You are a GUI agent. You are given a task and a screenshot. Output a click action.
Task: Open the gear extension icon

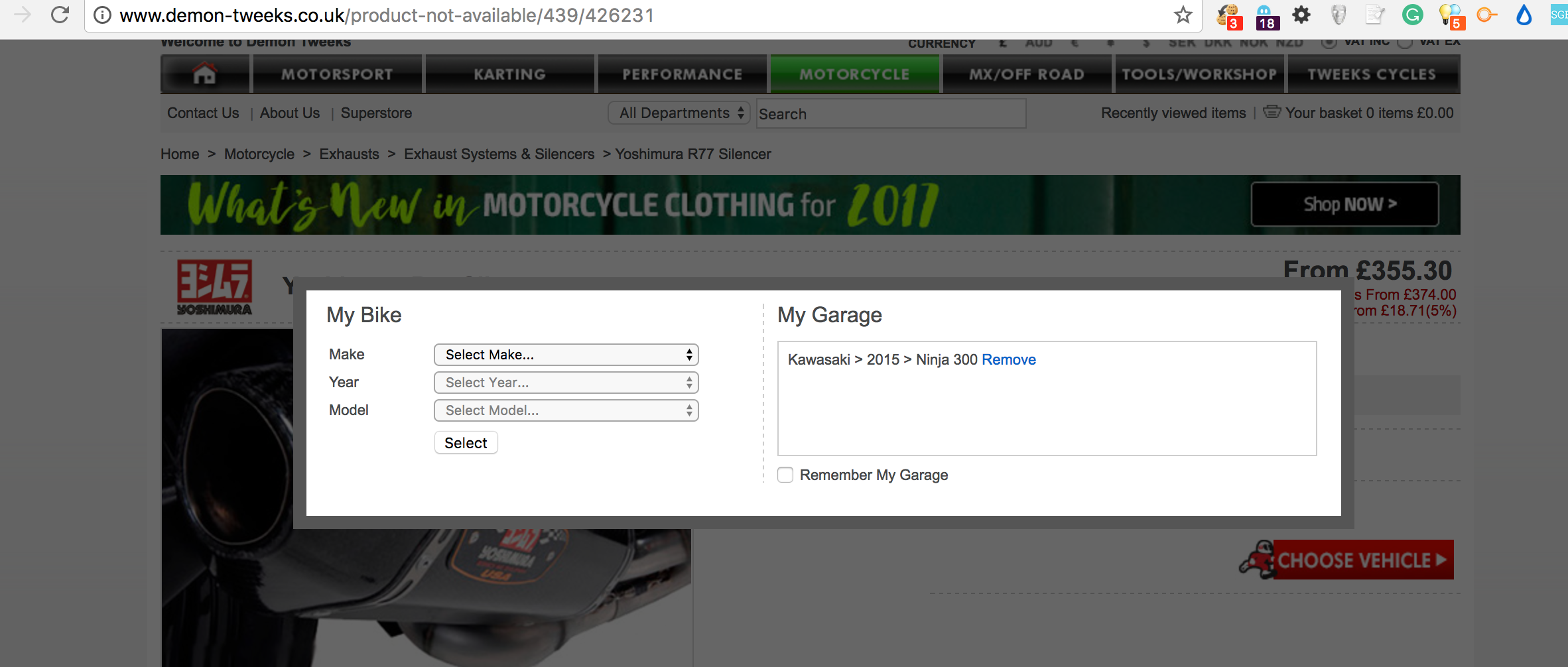point(1302,15)
